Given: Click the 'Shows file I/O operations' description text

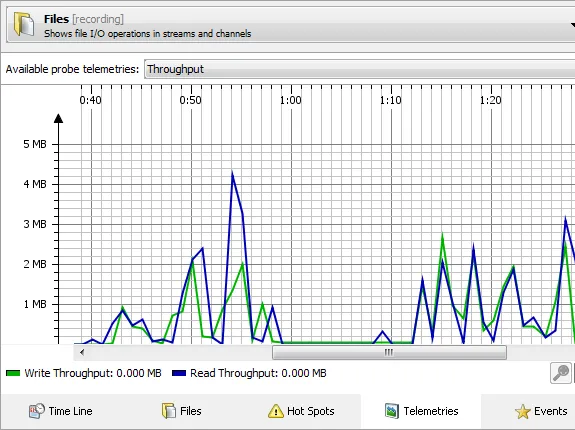Looking at the screenshot, I should [147, 34].
